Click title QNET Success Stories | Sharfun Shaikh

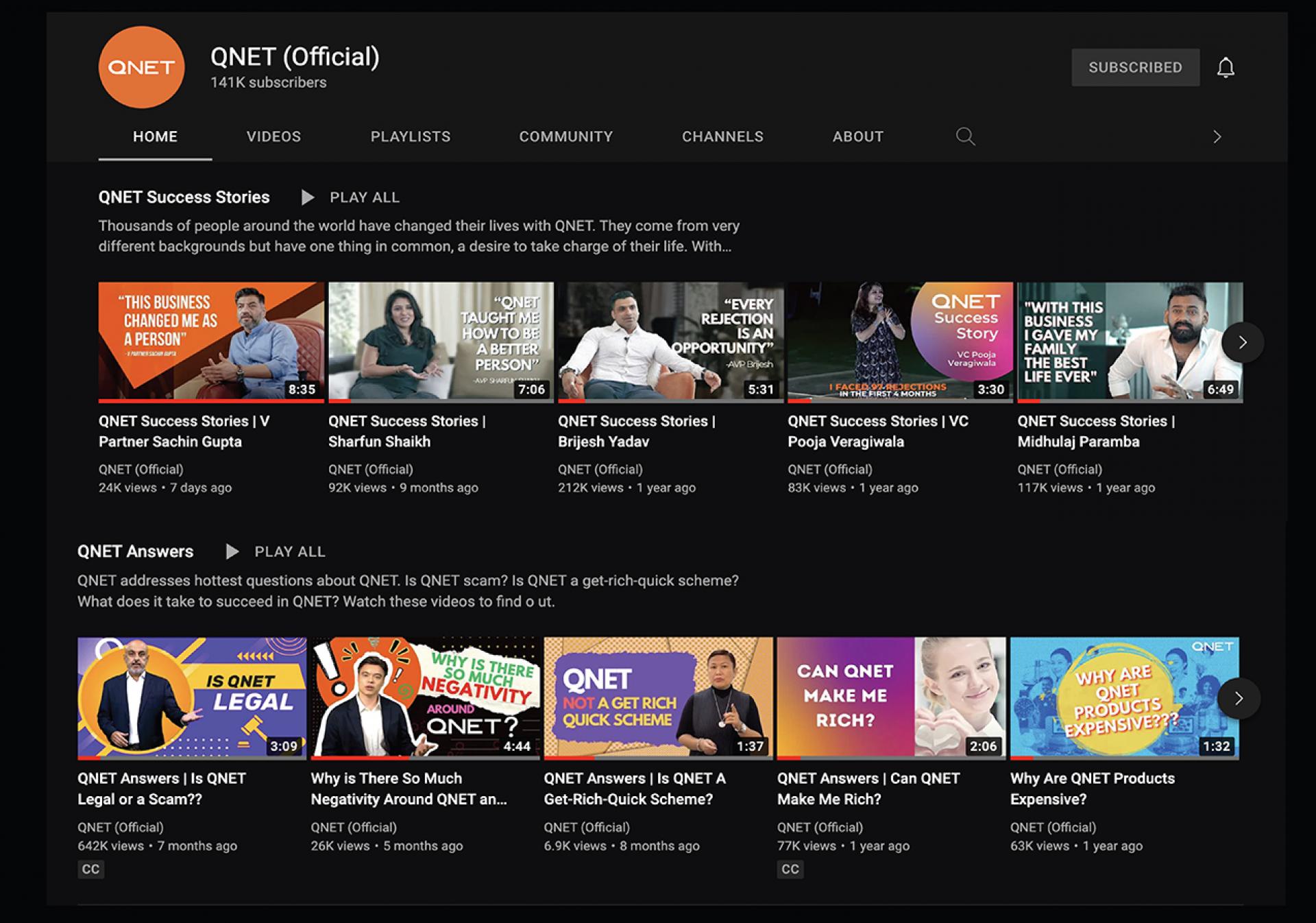[x=407, y=431]
